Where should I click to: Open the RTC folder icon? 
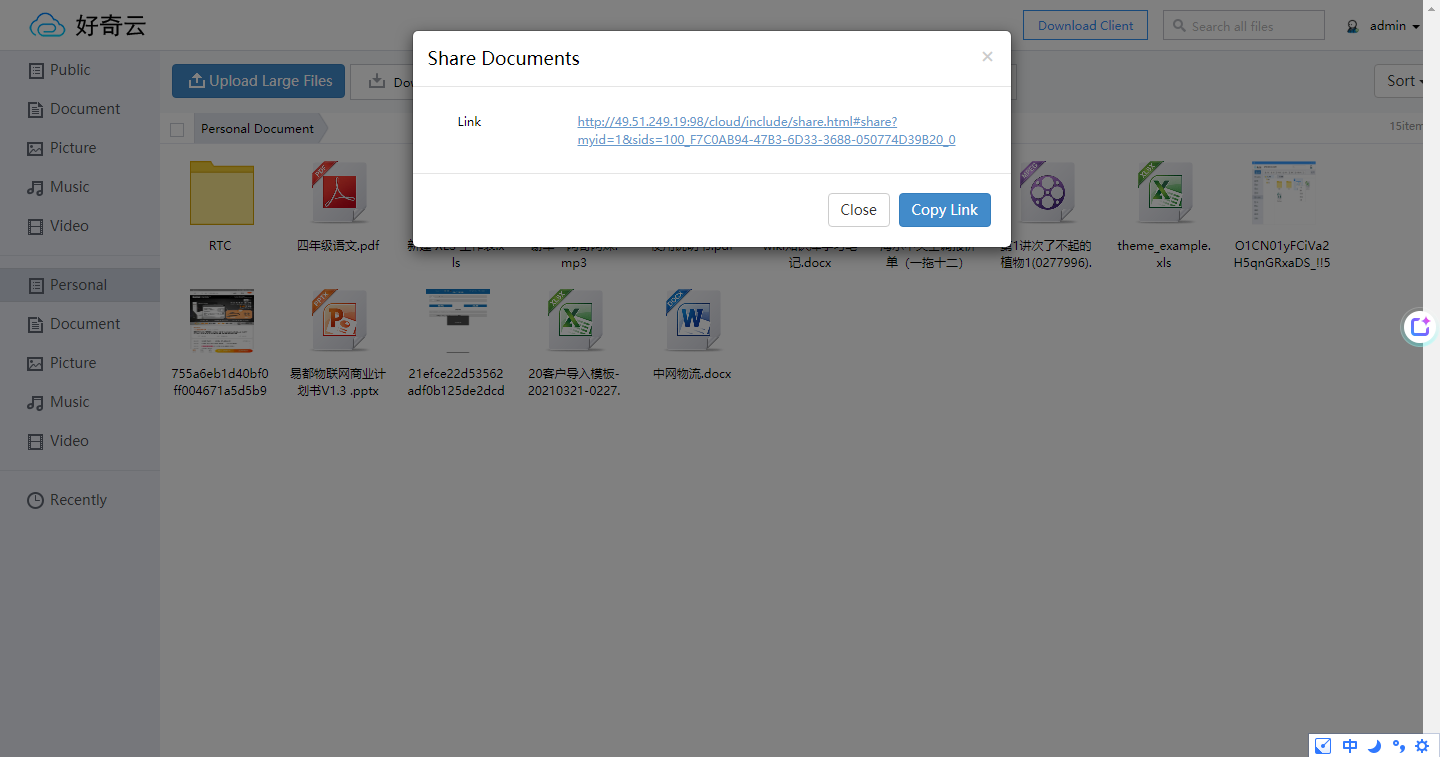[221, 193]
